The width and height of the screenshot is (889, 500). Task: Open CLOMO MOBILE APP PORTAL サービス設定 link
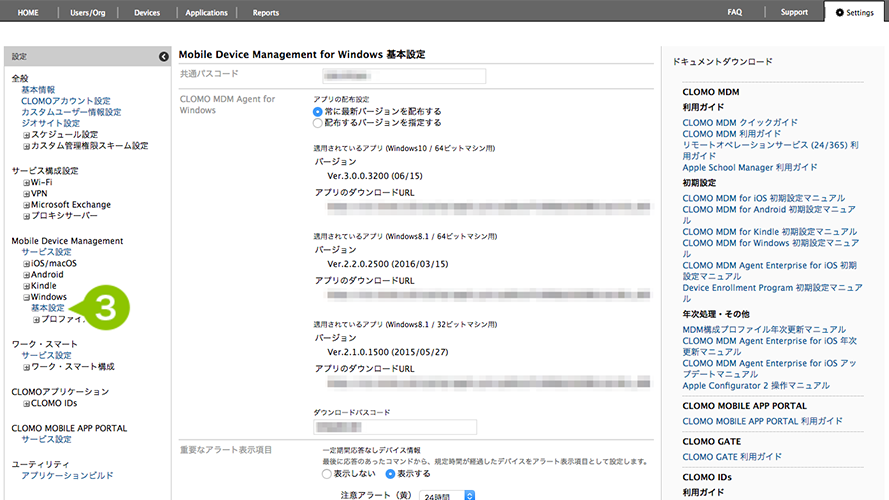(x=46, y=439)
